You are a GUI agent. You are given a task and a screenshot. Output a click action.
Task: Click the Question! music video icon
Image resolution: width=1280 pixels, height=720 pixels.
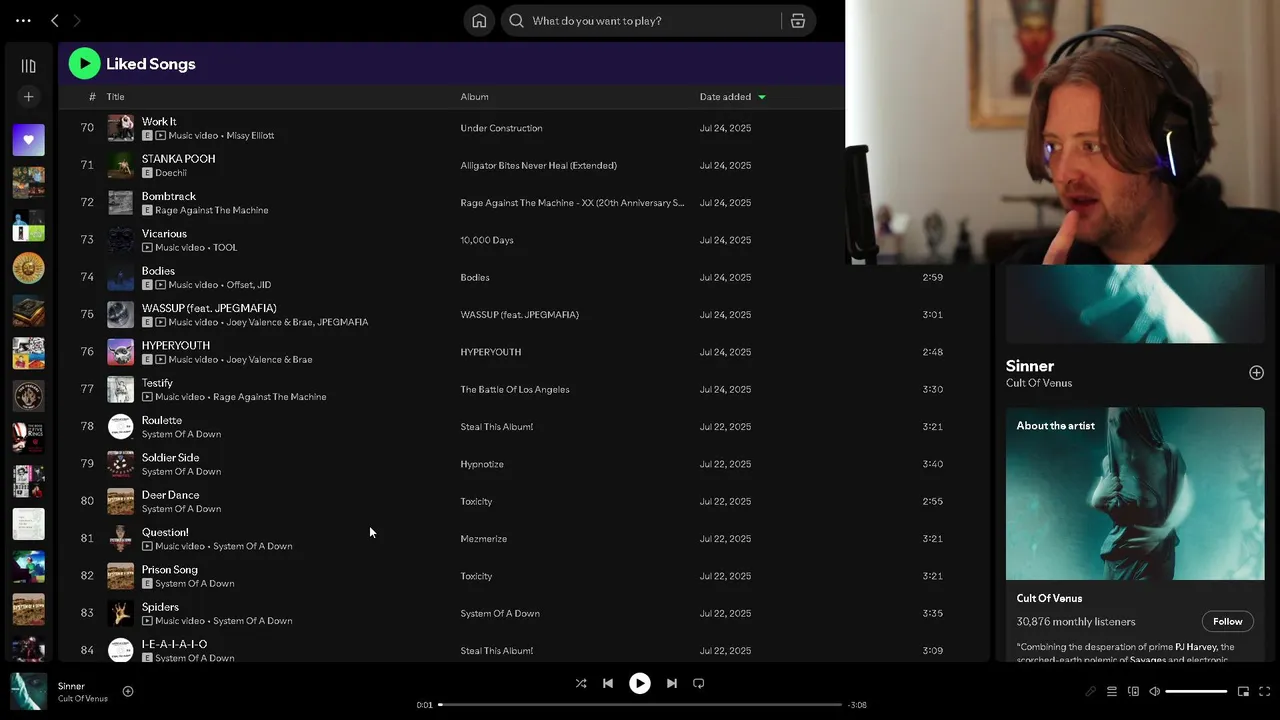147,547
